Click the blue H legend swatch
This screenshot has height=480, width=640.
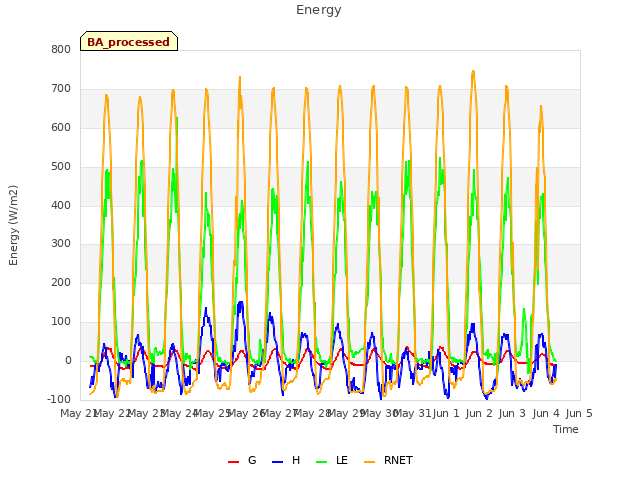point(278,462)
